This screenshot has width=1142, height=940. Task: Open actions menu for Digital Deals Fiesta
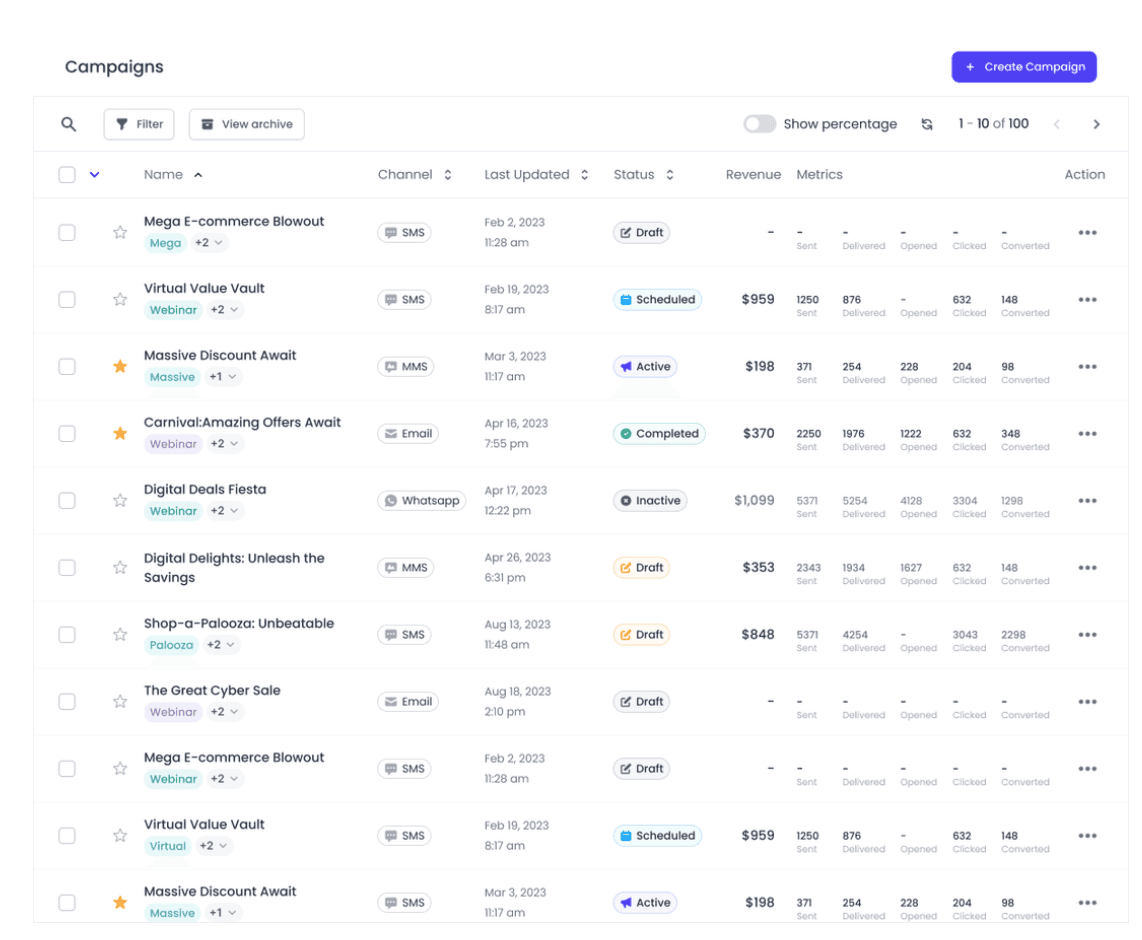[1087, 501]
